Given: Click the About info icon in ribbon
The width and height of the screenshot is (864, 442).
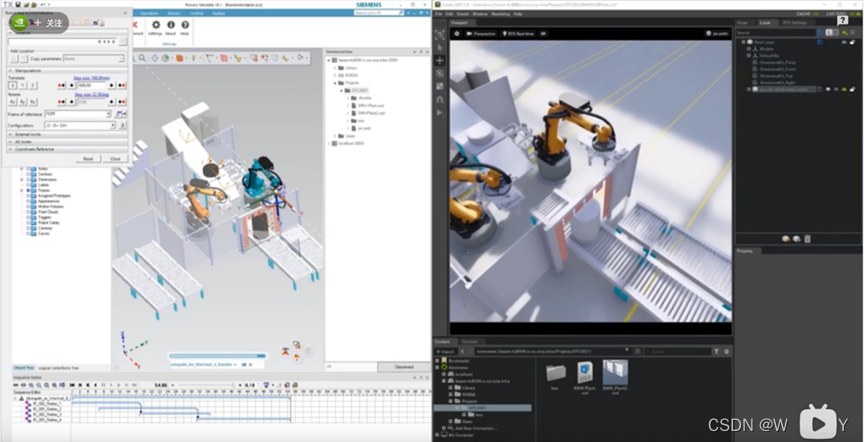Looking at the screenshot, I should click(171, 25).
